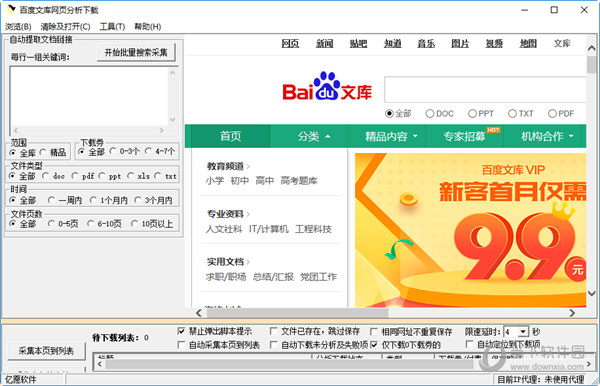Open the 帮助(H) menu

[x=147, y=26]
